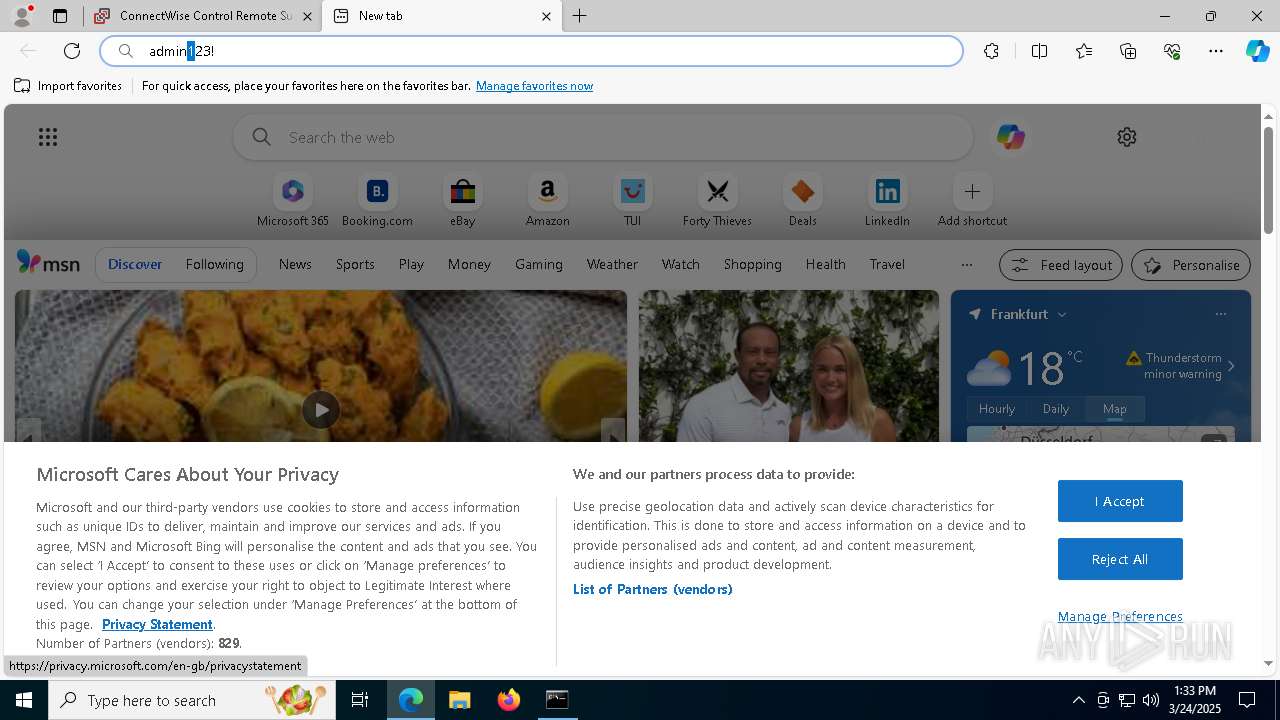Open Manage Preferences link
Image resolution: width=1280 pixels, height=720 pixels.
[x=1120, y=616]
